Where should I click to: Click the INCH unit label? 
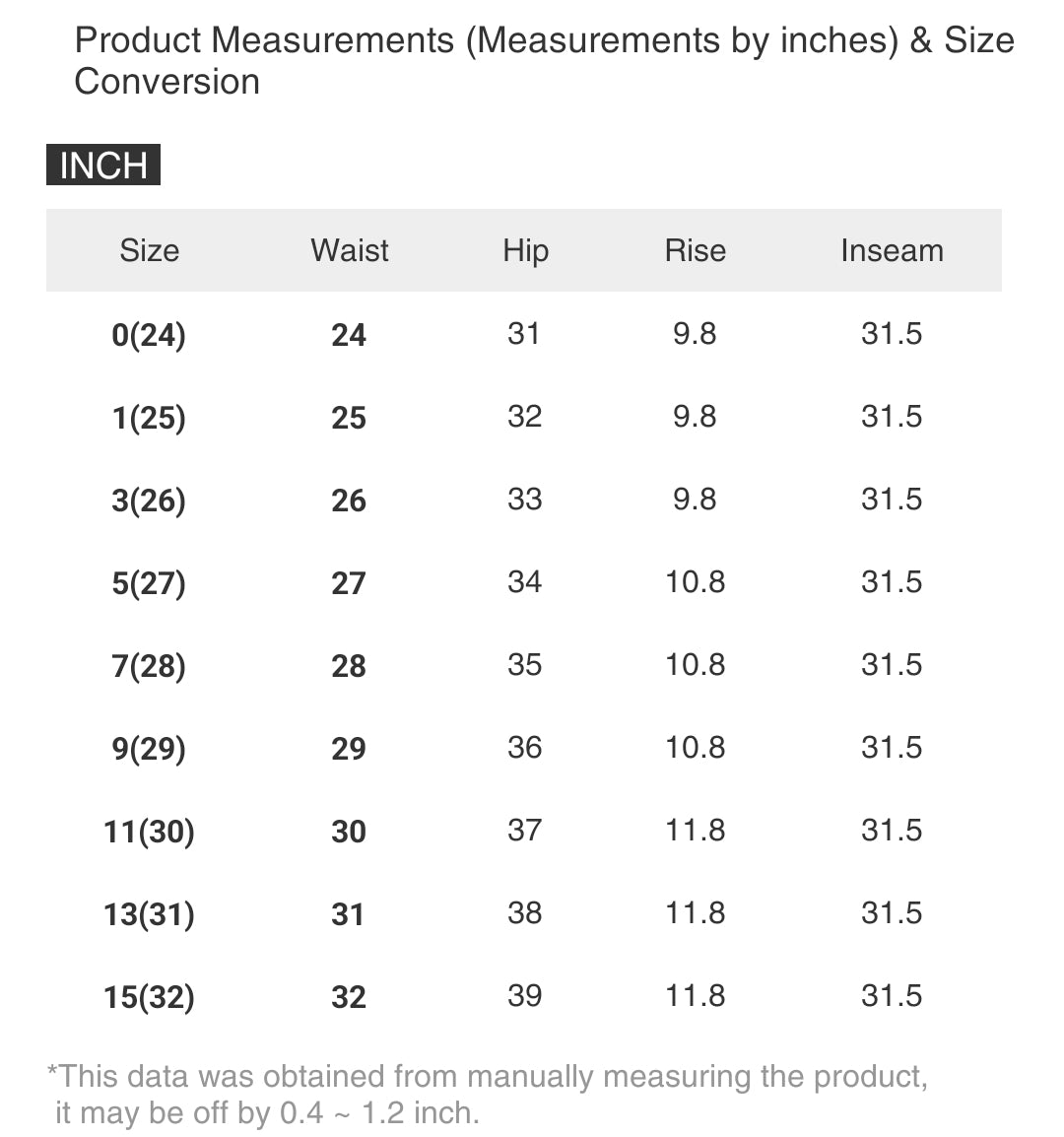pyautogui.click(x=103, y=166)
